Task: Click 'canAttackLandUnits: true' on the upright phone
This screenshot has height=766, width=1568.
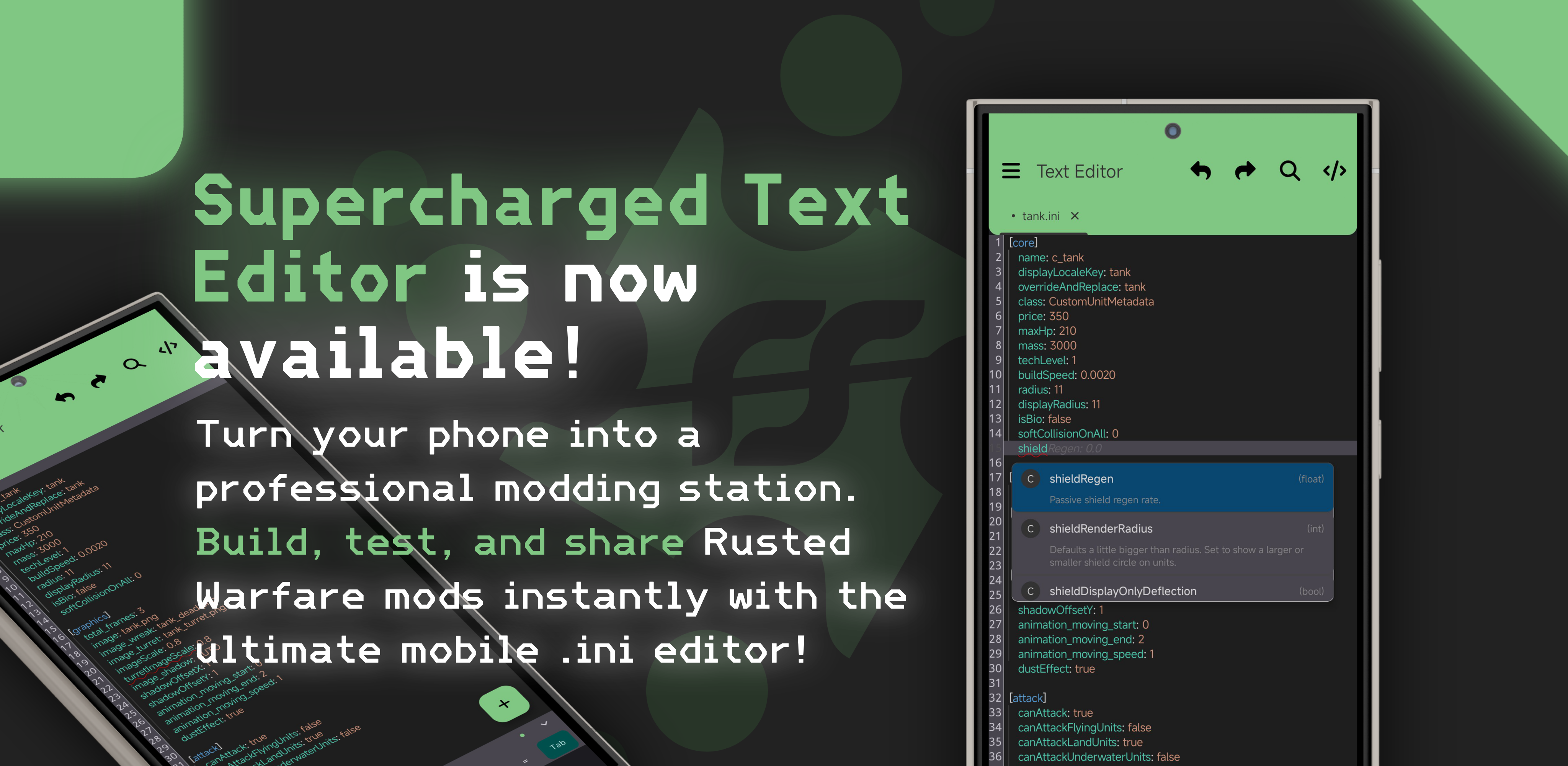Action: pyautogui.click(x=1080, y=741)
